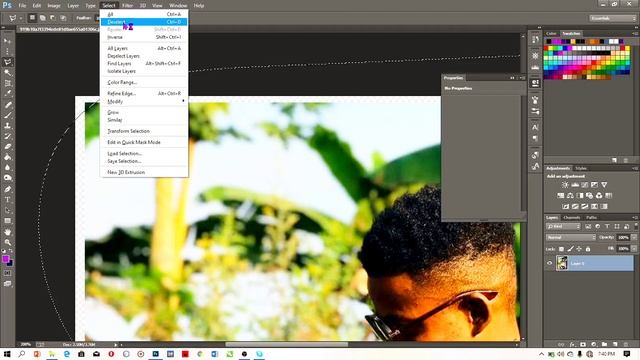Toggle Quick Mask mode button in toolbox
Screen dimensions: 640x360
click(7, 273)
